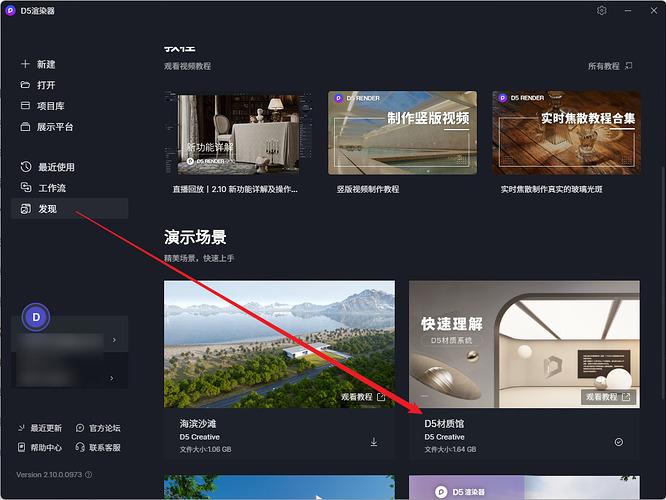The height and width of the screenshot is (500, 666).
Task: Click the 项目库 library icon
Action: point(25,105)
